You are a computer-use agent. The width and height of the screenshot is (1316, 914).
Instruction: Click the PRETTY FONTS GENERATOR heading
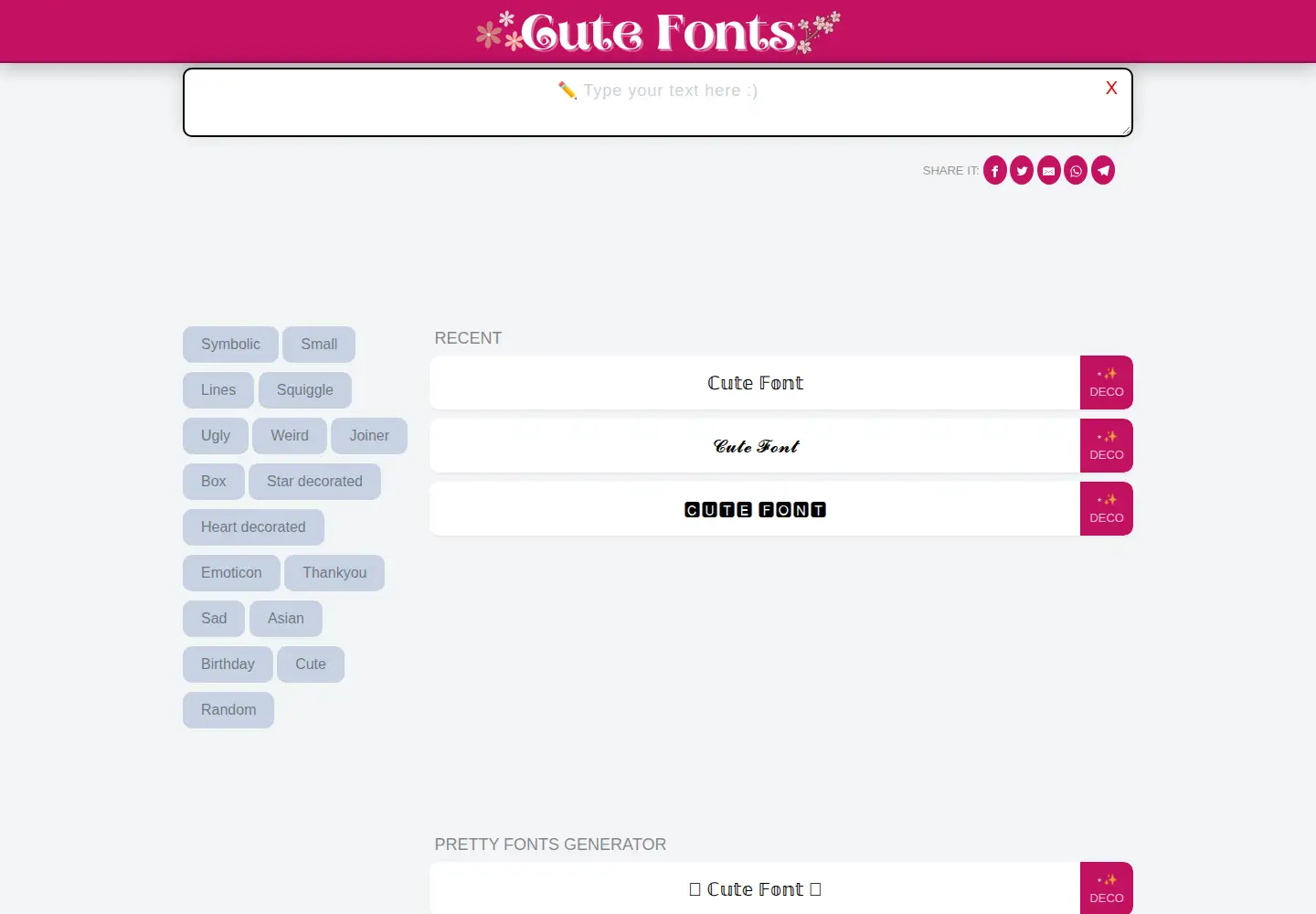coord(550,845)
